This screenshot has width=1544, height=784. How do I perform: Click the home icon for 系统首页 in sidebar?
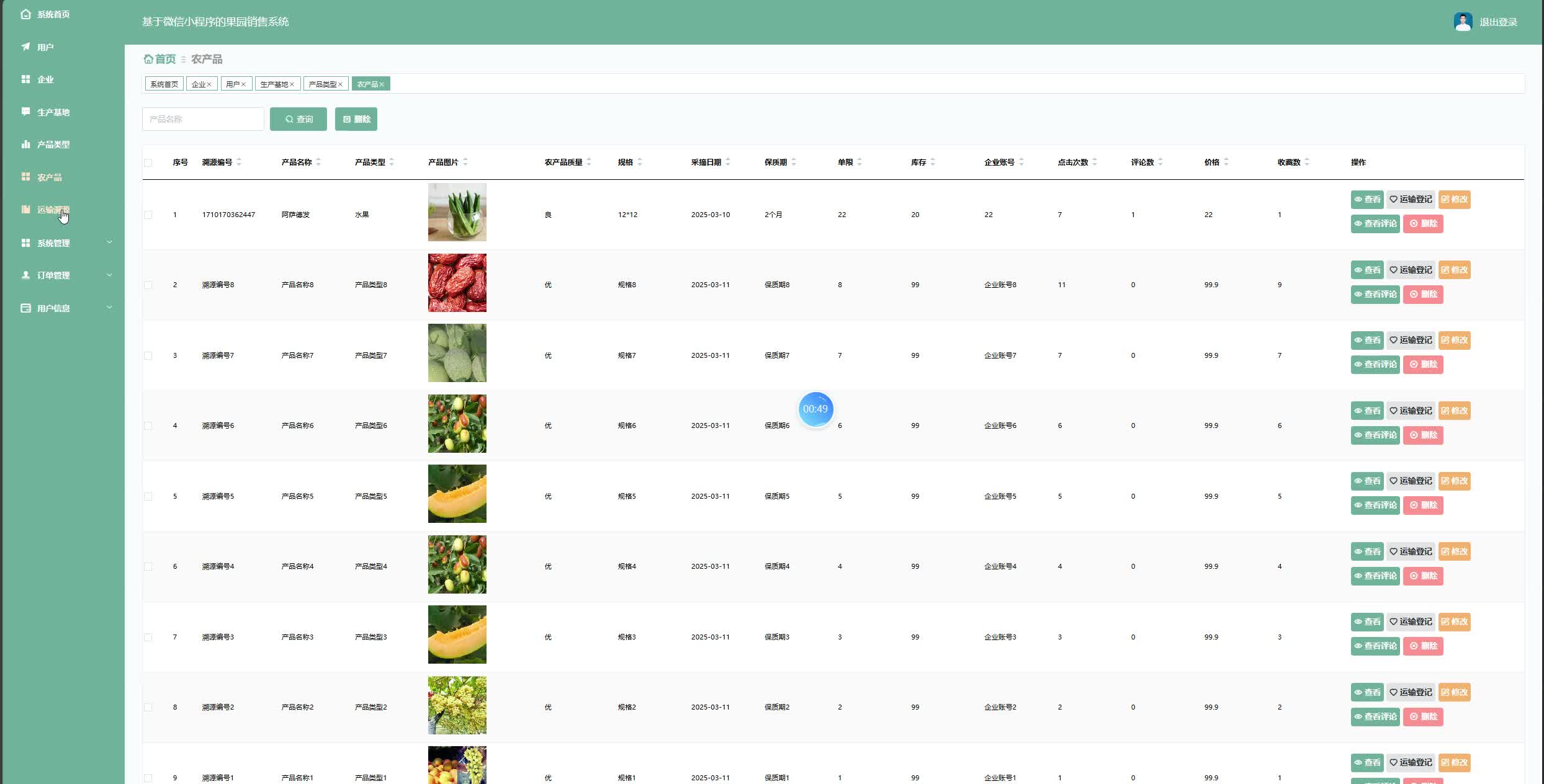[x=25, y=14]
